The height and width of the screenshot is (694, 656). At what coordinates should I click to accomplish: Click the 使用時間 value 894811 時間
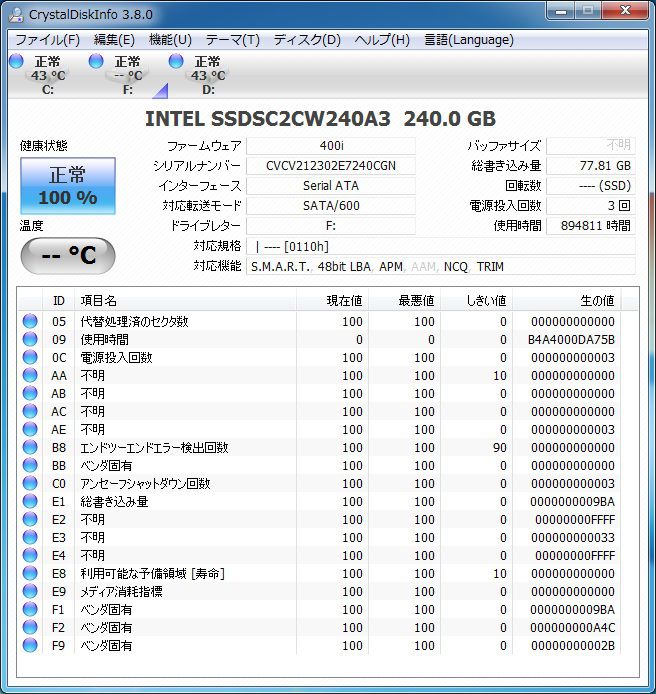click(x=591, y=226)
